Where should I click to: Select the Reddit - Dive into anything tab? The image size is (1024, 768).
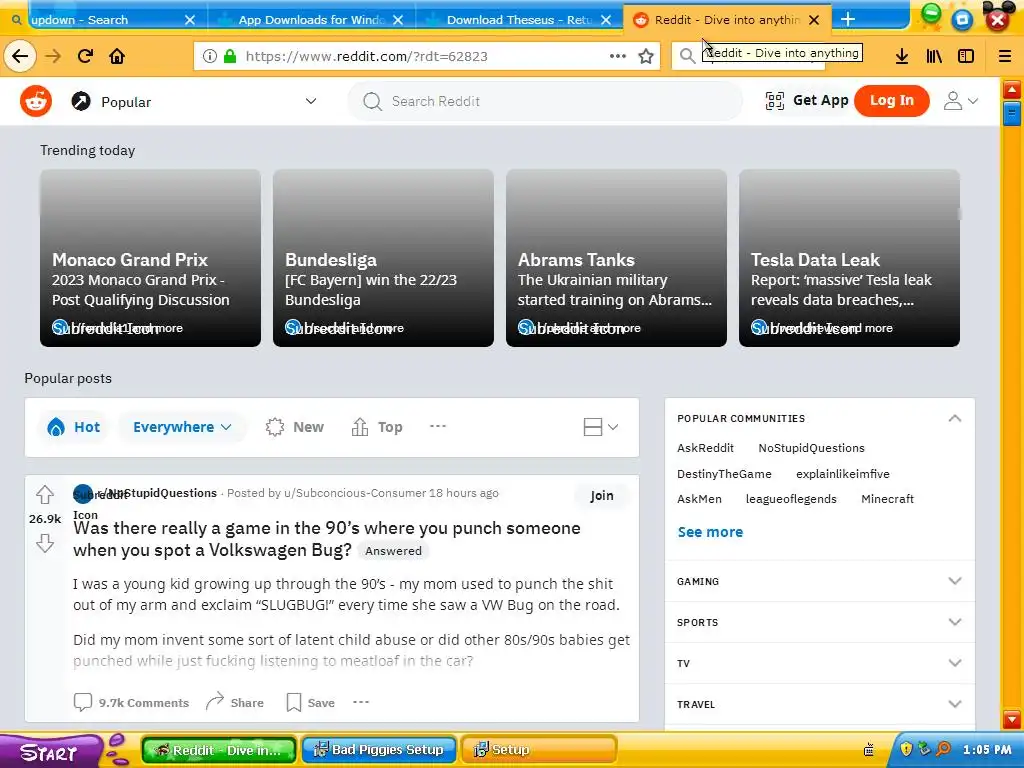pyautogui.click(x=727, y=20)
